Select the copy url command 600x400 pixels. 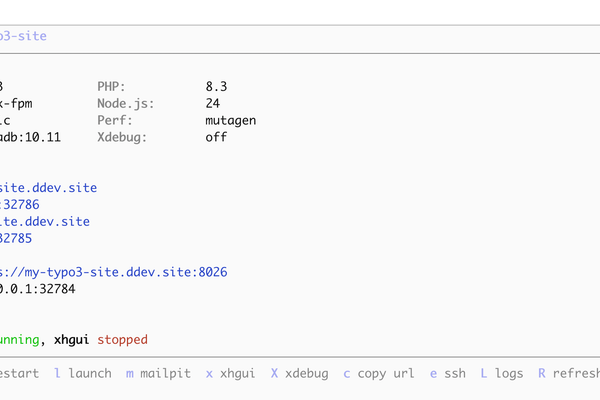point(378,373)
